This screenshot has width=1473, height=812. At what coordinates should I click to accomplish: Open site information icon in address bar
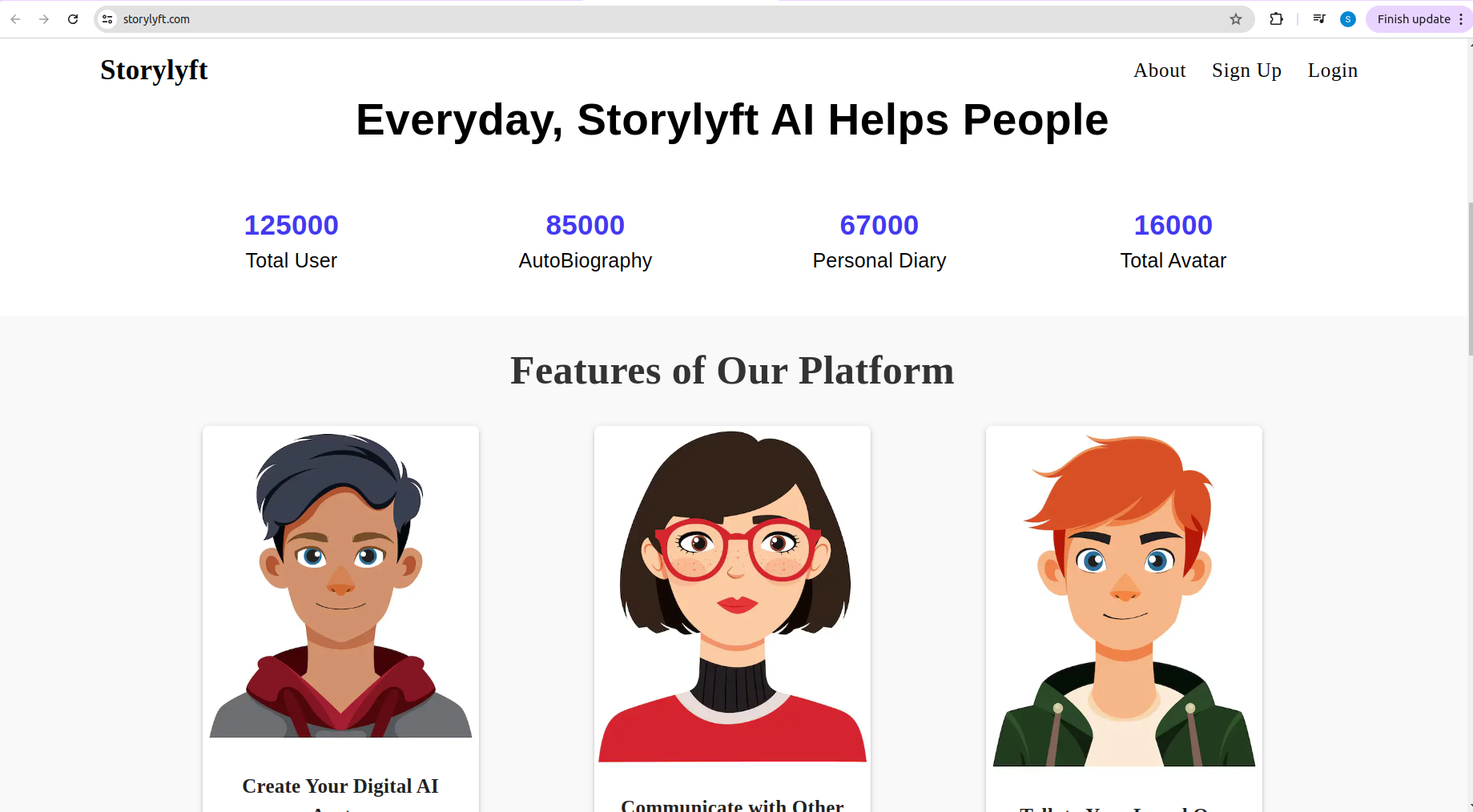tap(107, 19)
